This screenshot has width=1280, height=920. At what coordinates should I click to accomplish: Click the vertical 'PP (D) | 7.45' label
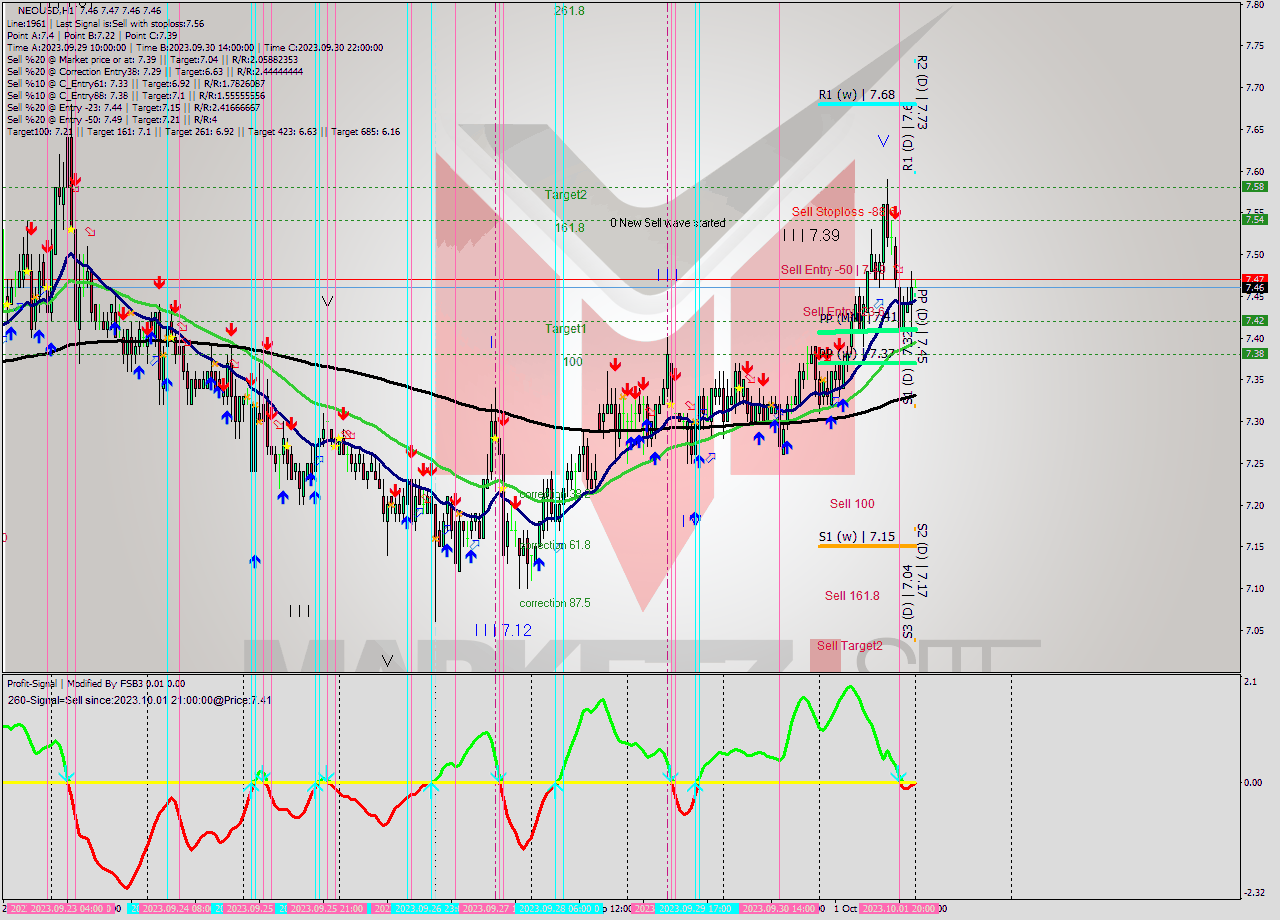click(922, 327)
